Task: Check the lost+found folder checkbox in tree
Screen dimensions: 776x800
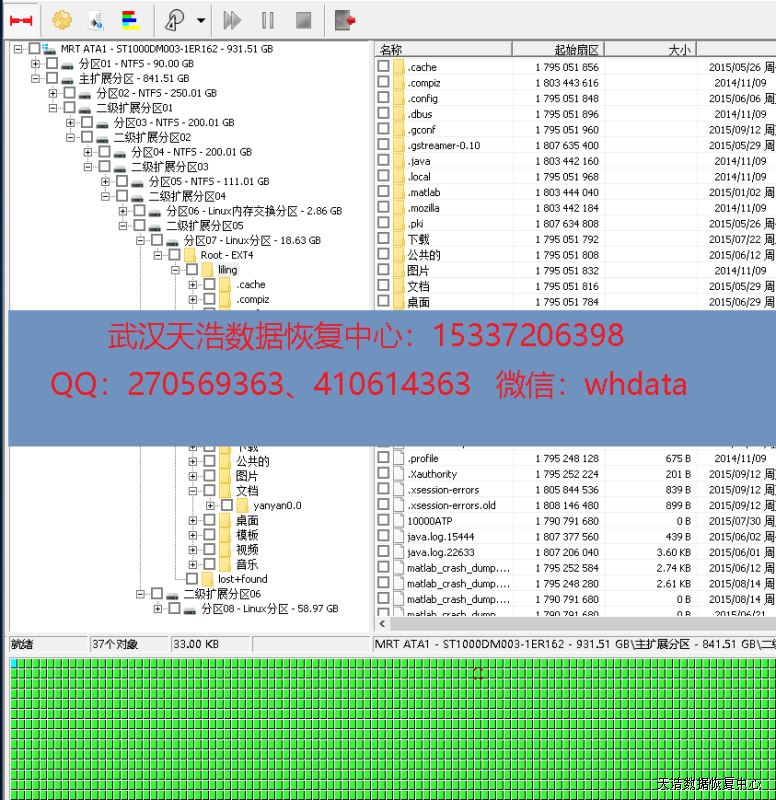Action: [191, 579]
